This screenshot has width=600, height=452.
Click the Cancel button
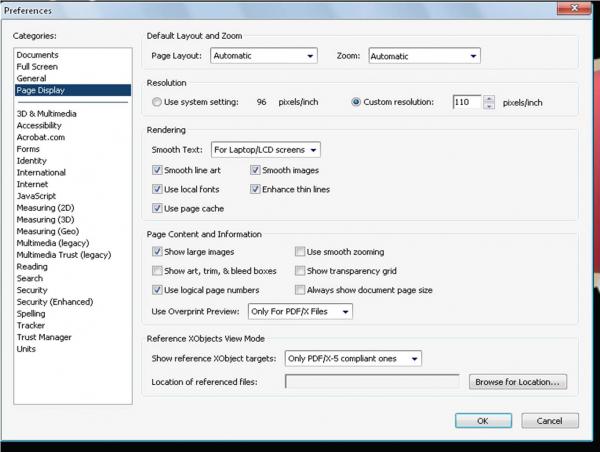[549, 421]
